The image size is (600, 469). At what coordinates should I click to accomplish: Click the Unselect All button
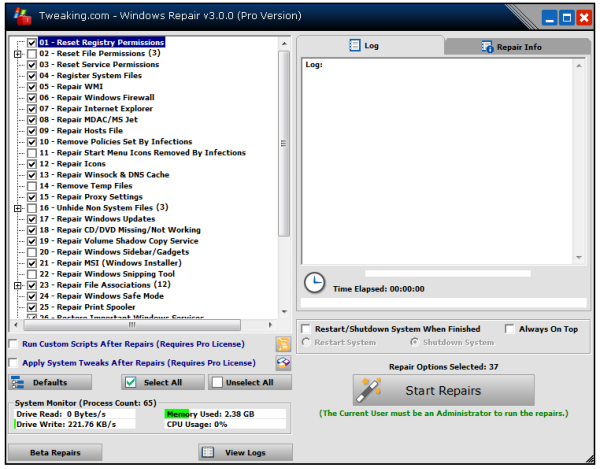click(250, 382)
